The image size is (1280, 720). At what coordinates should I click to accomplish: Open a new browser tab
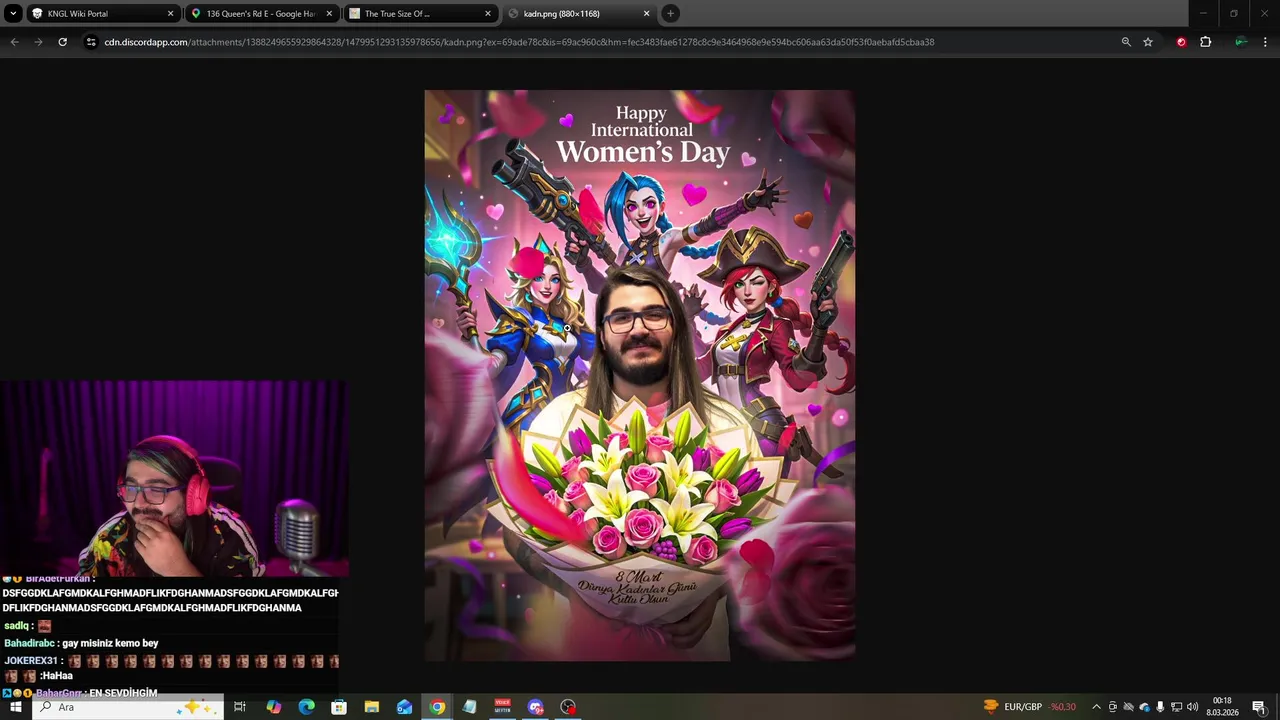coord(671,13)
